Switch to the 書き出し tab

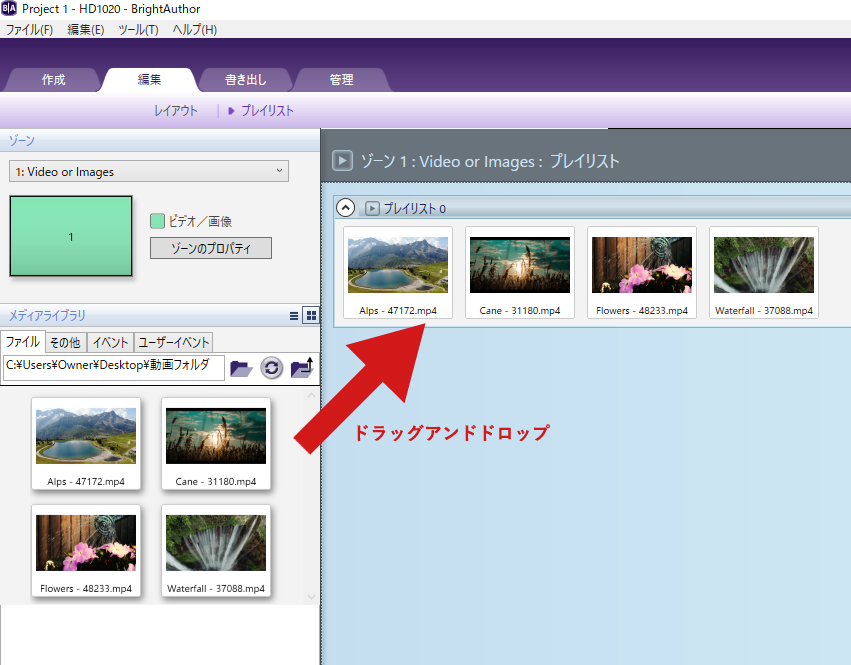[x=245, y=80]
